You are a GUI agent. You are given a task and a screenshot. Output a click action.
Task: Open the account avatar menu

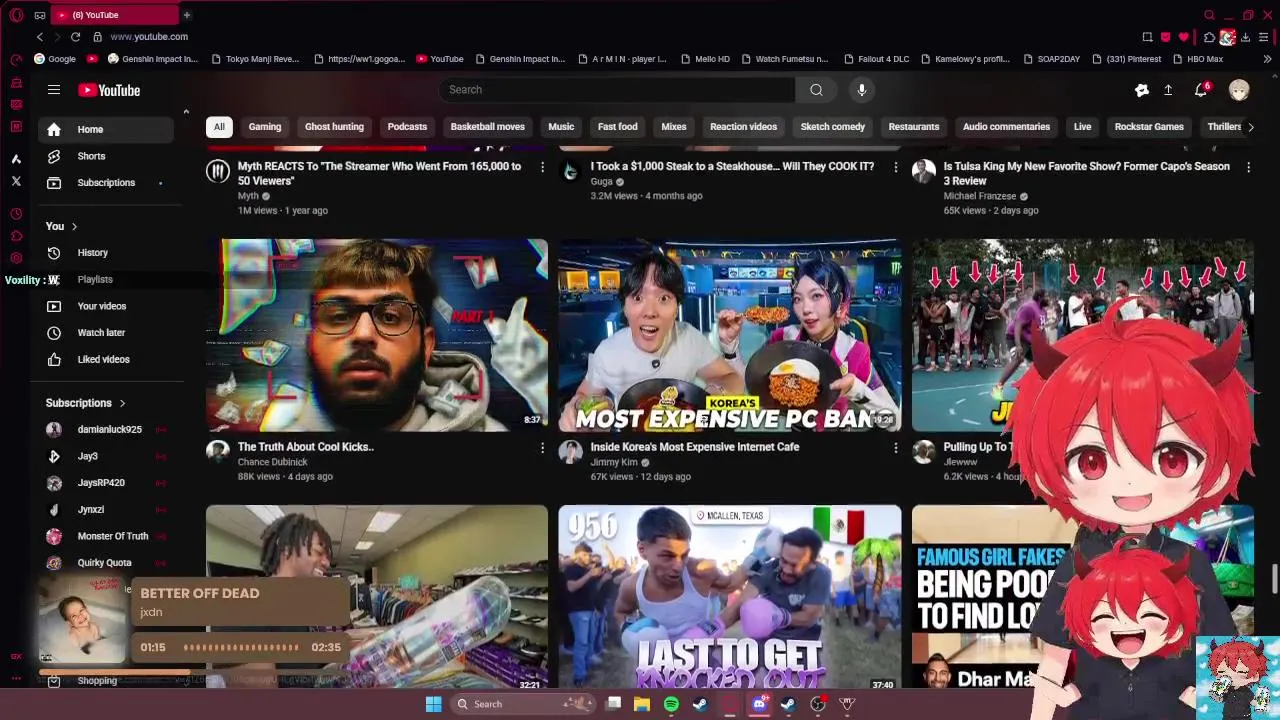(1239, 90)
